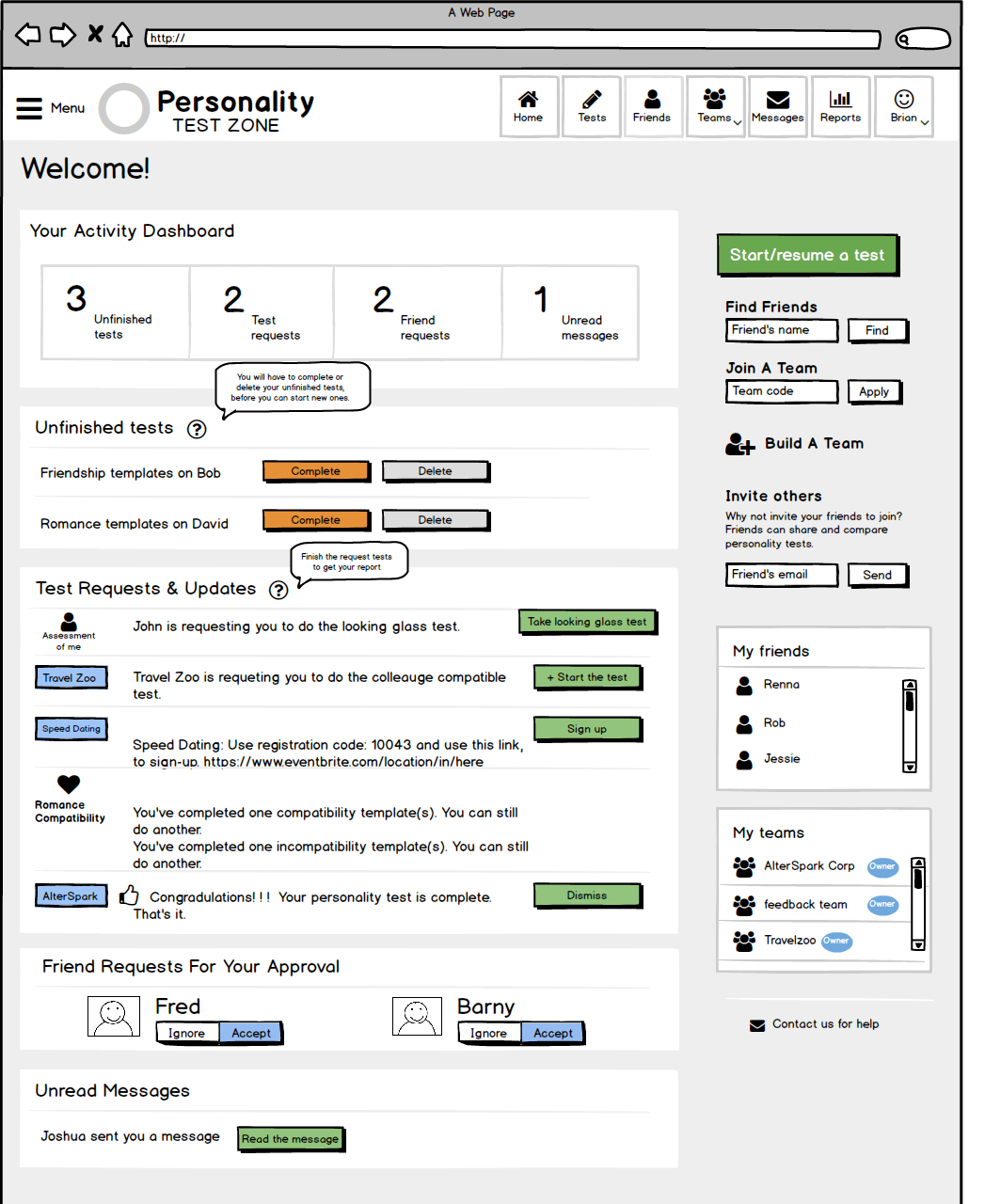Image resolution: width=985 pixels, height=1204 pixels.
Task: Complete Friendship templates on Bob test
Action: [x=316, y=471]
